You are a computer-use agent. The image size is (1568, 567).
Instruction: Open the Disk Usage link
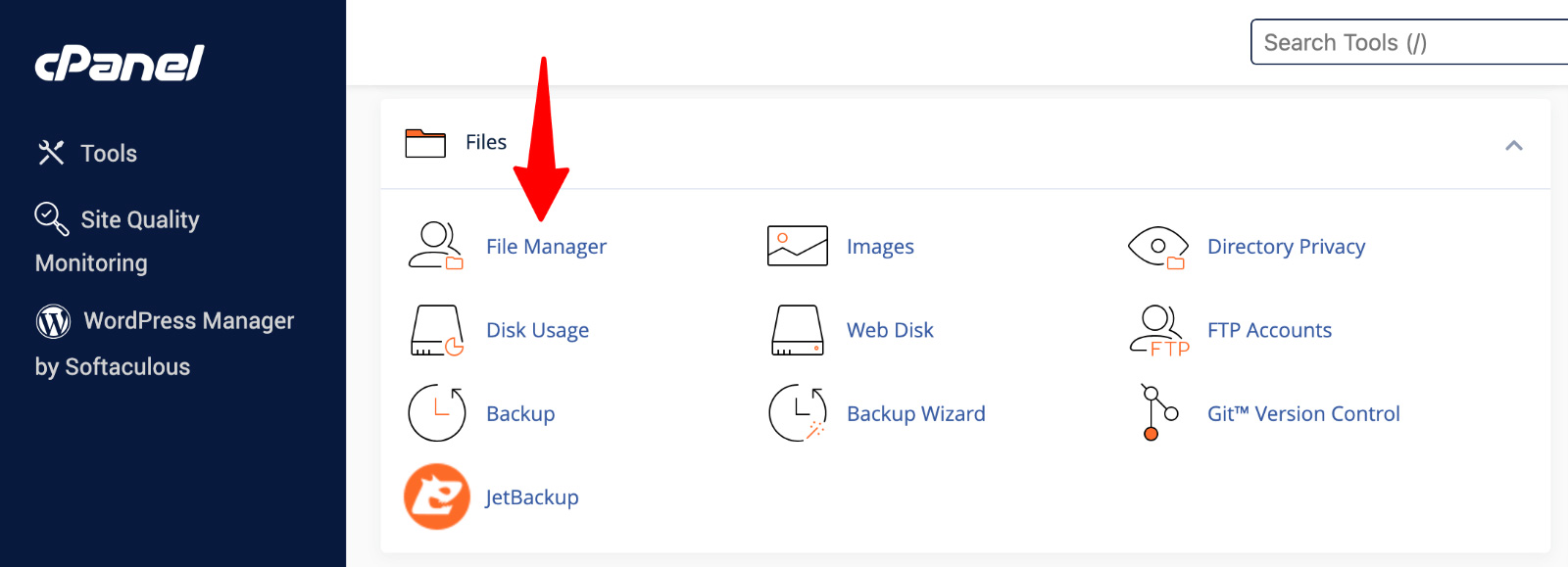click(537, 330)
